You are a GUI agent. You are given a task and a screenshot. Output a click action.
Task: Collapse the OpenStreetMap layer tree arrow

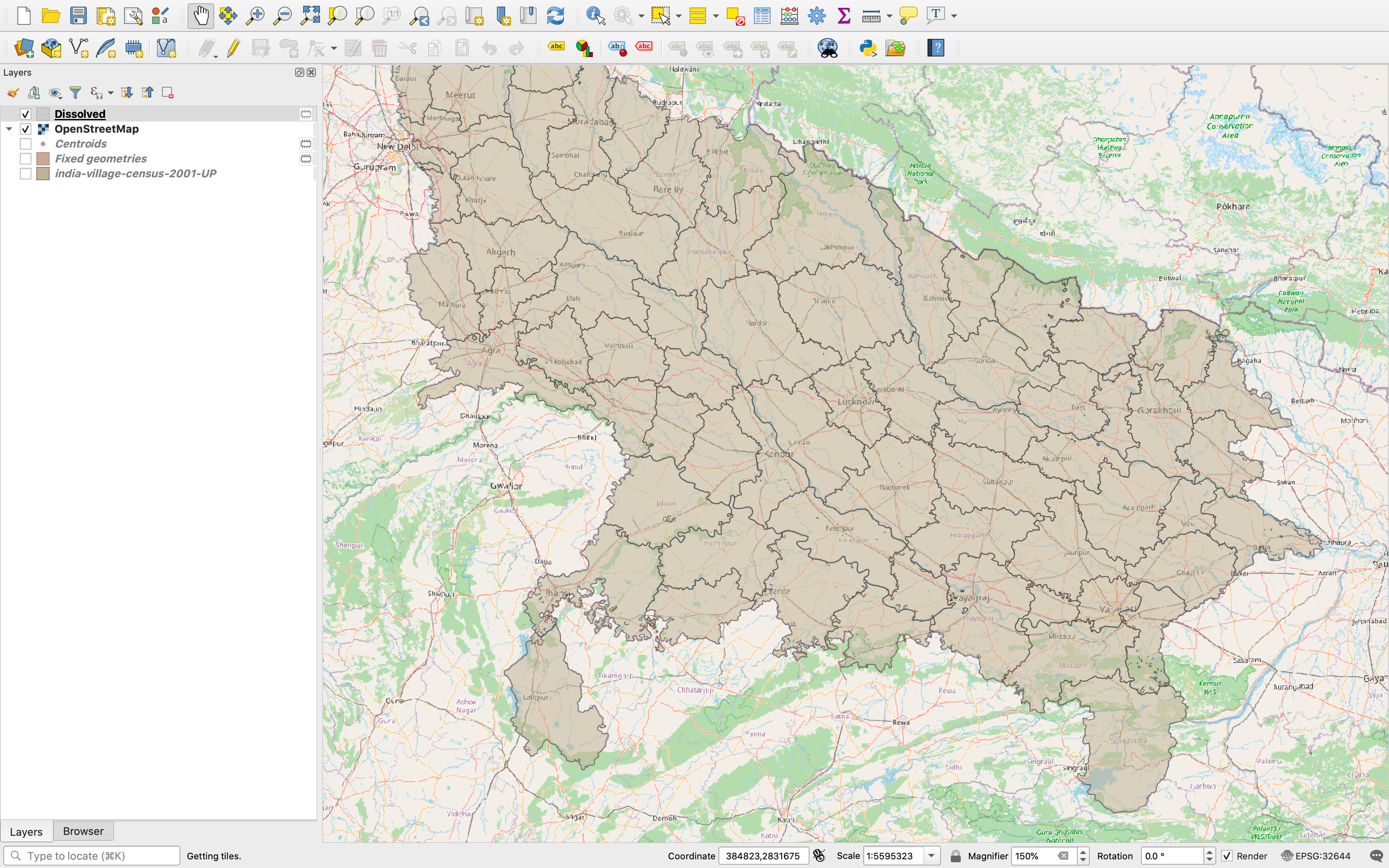click(9, 129)
